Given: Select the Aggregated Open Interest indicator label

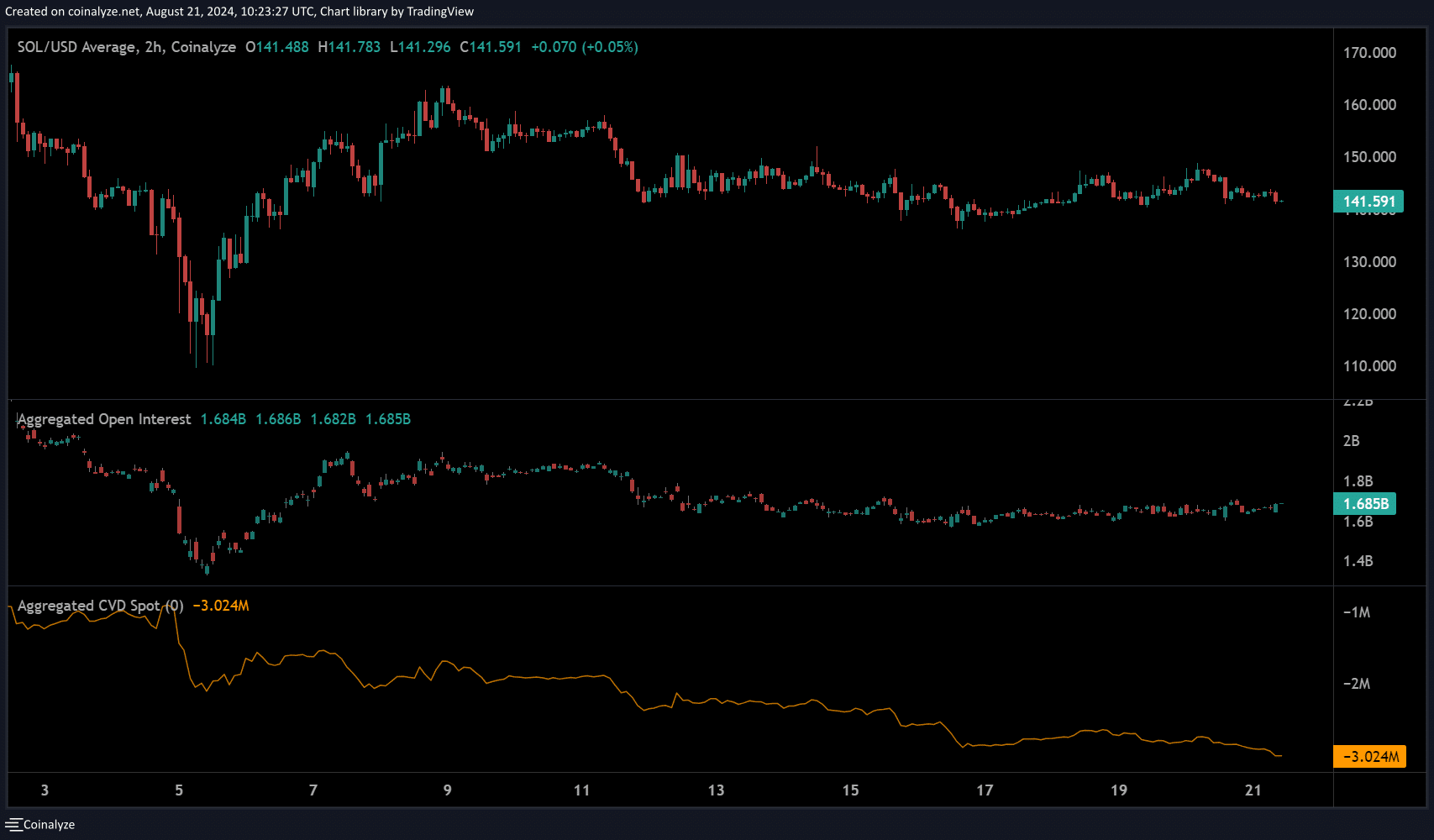Looking at the screenshot, I should coord(104,419).
